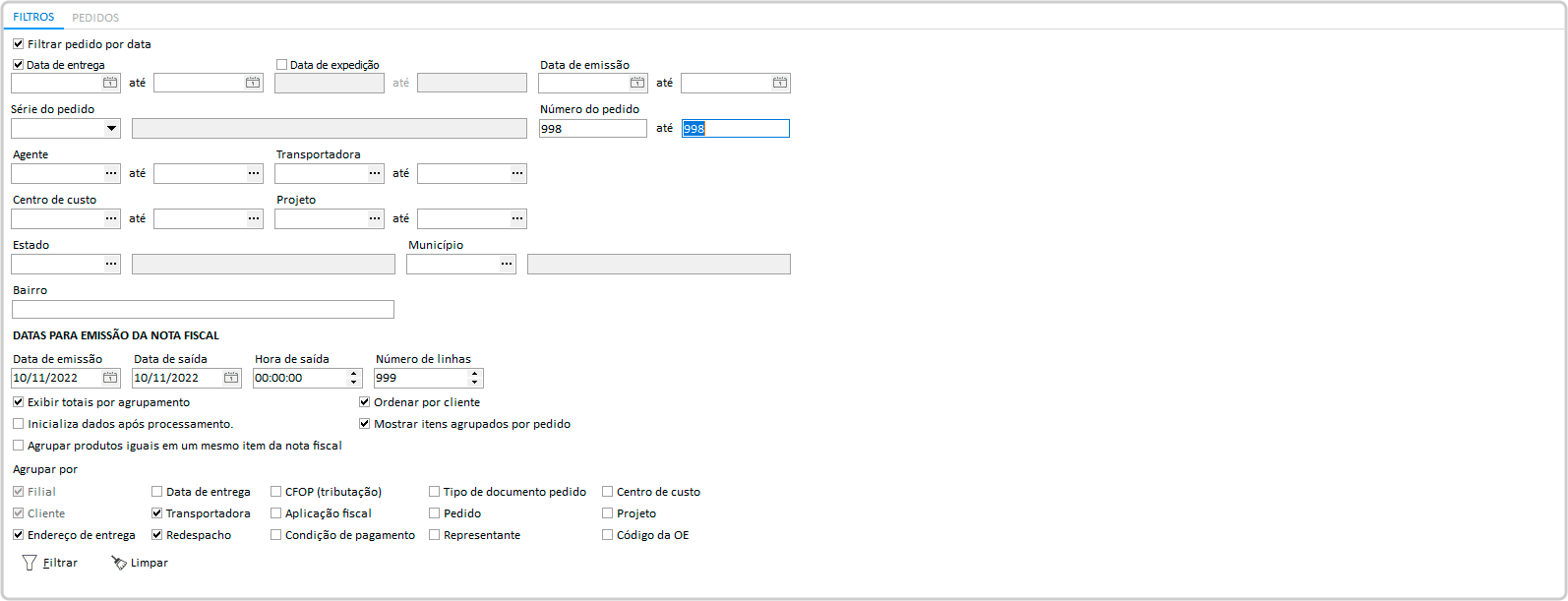Open calendar picker for Data de saída

[x=231, y=378]
